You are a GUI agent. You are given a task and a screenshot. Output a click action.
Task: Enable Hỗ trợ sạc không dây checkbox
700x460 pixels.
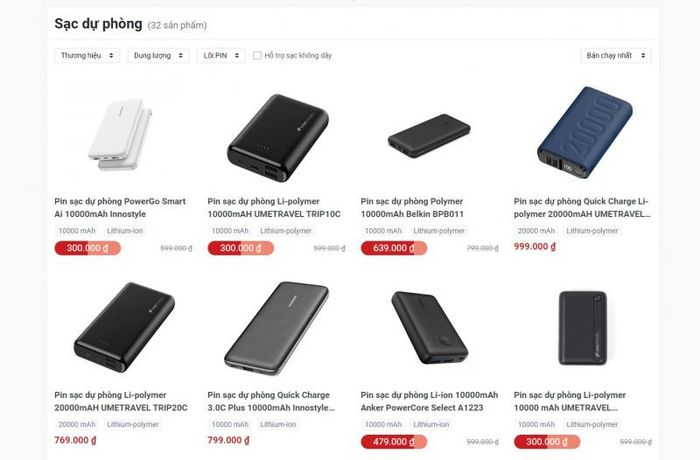coord(257,55)
